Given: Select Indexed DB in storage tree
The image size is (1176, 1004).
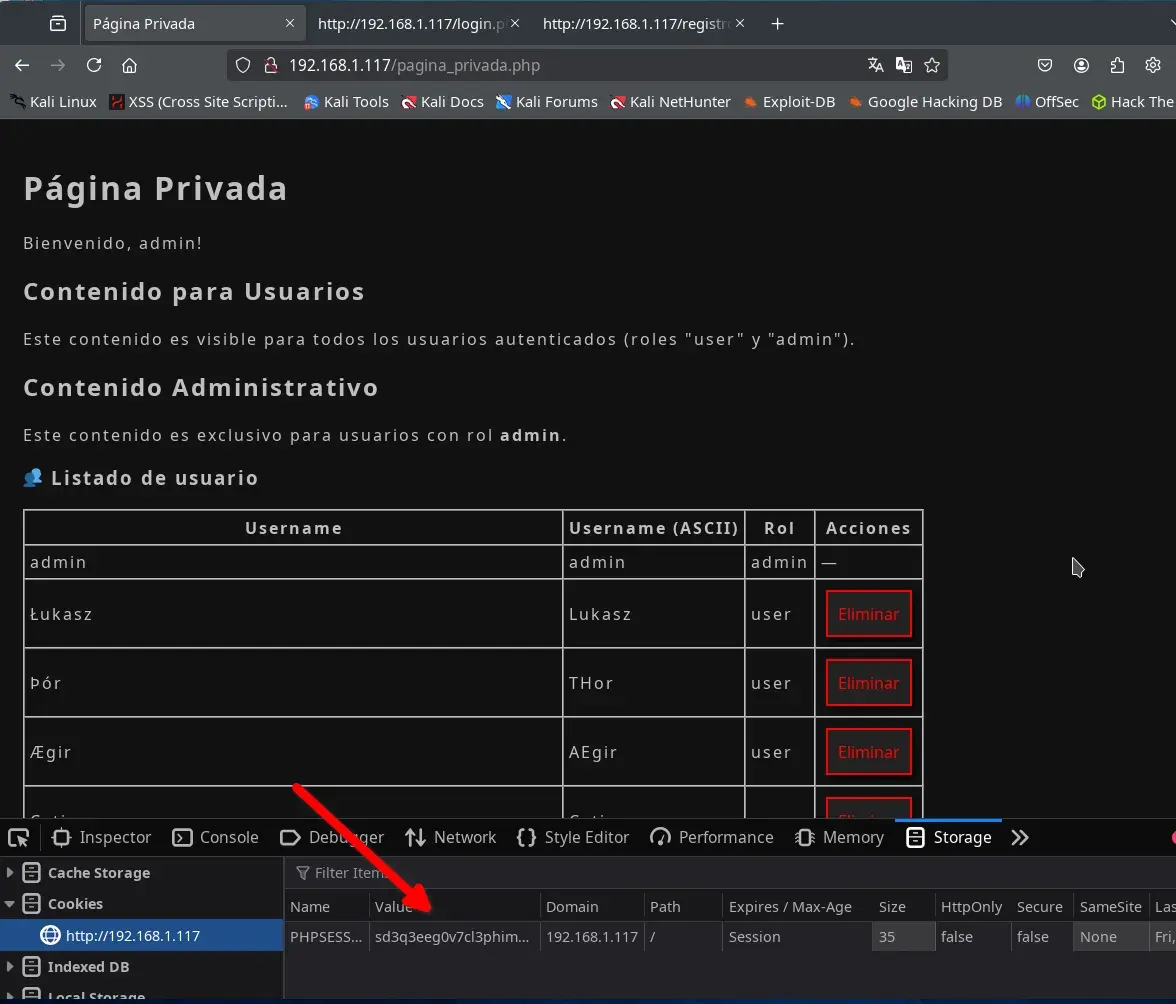Looking at the screenshot, I should click(88, 967).
